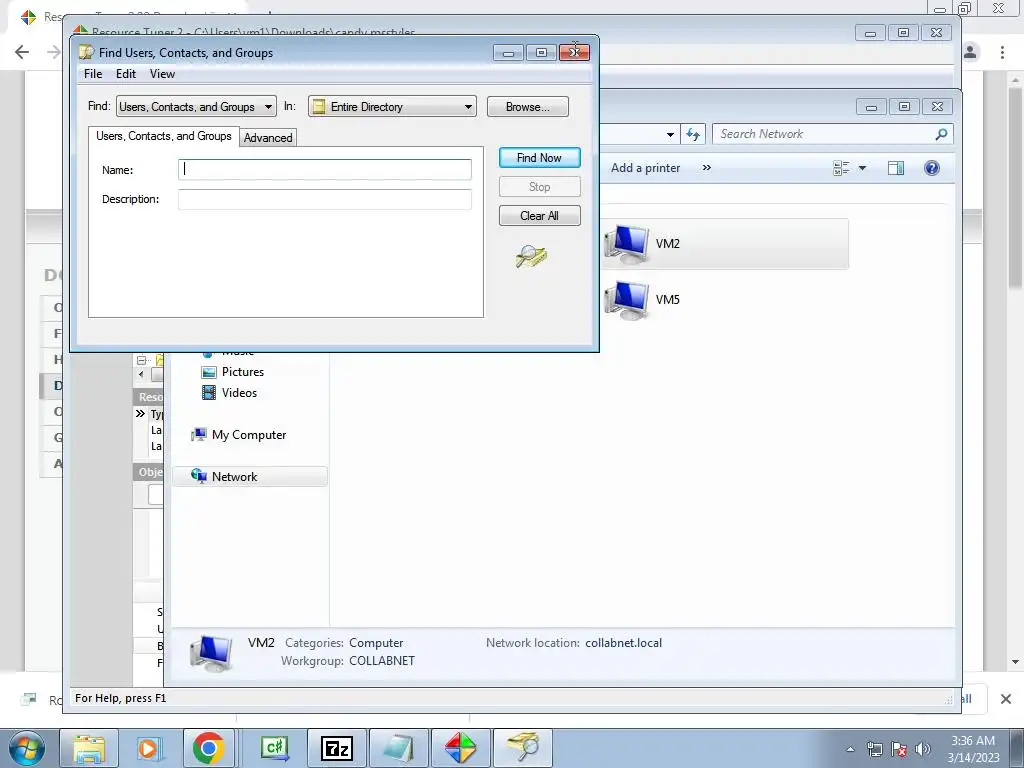Select the VM2 computer icon

[x=626, y=244]
